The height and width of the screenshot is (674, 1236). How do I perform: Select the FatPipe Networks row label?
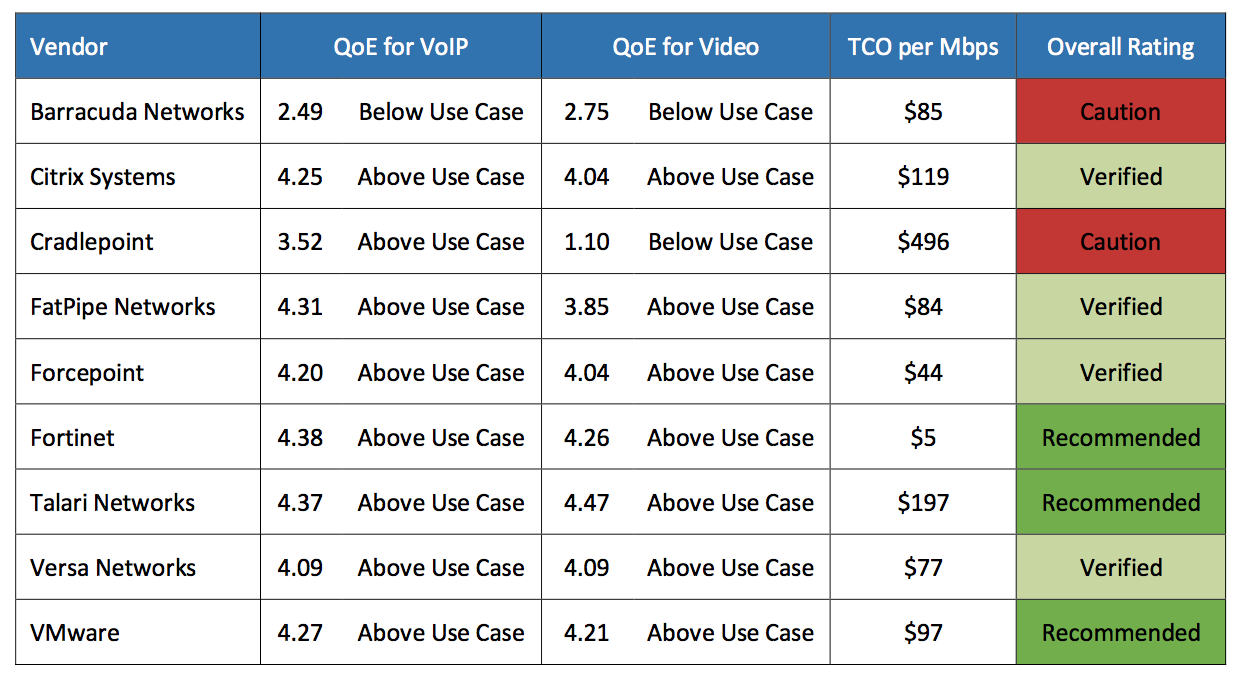tap(123, 307)
